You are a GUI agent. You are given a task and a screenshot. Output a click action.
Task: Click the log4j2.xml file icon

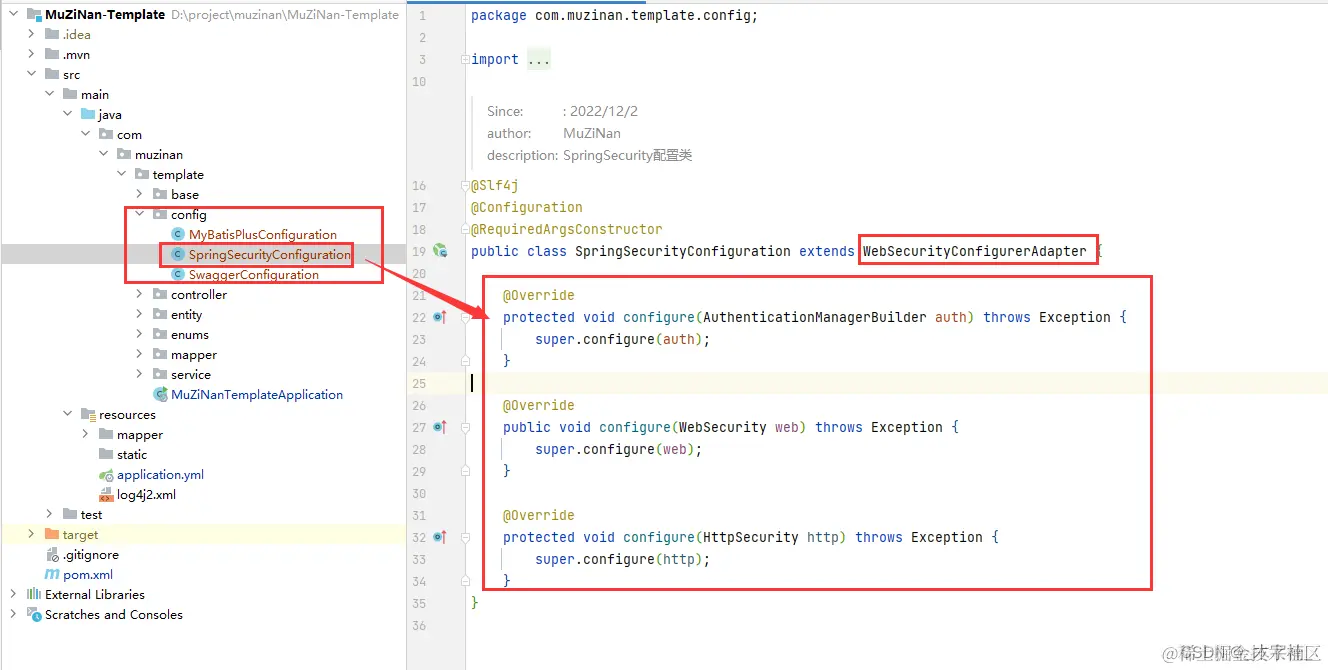pyautogui.click(x=106, y=495)
